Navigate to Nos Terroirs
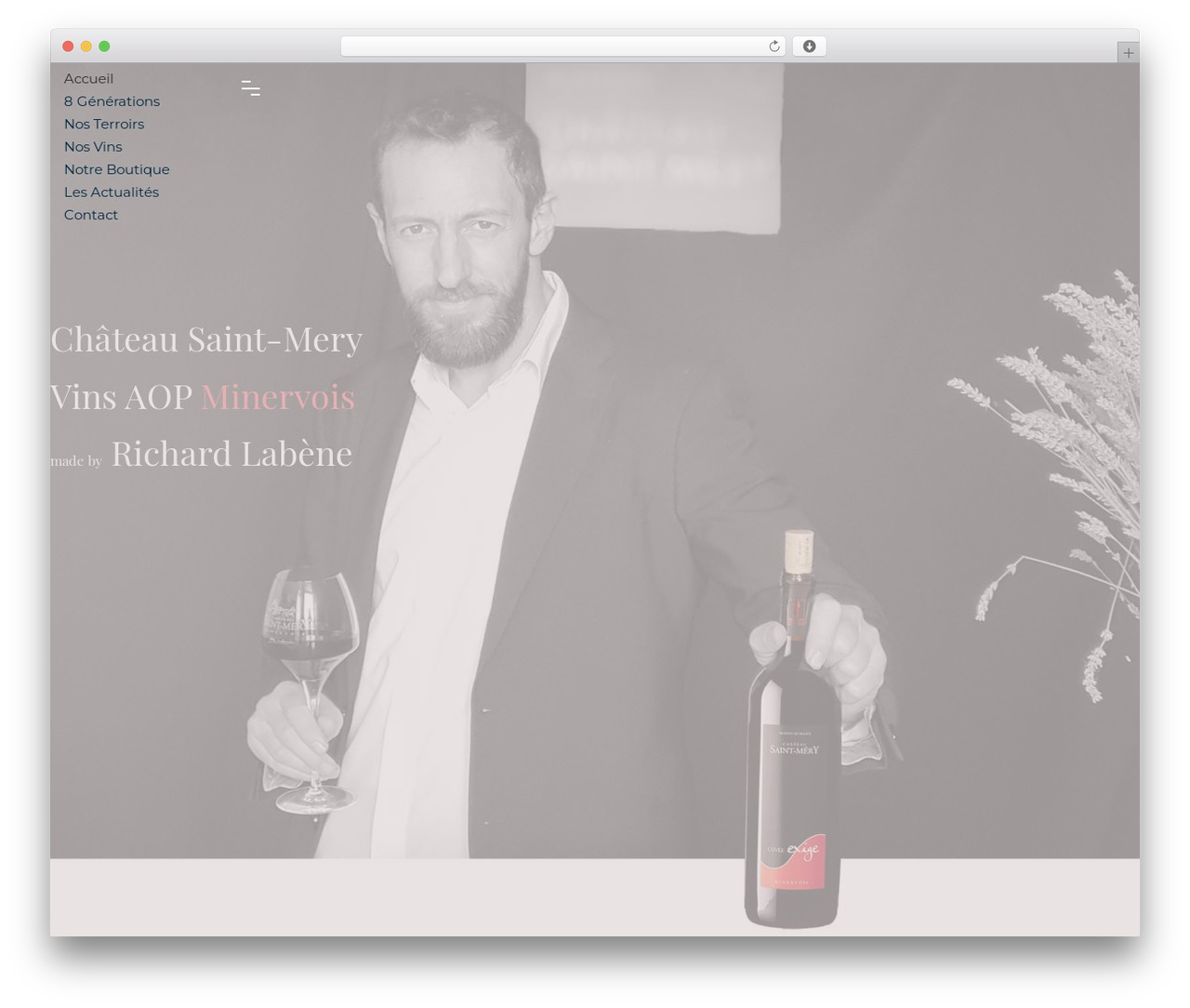 104,125
